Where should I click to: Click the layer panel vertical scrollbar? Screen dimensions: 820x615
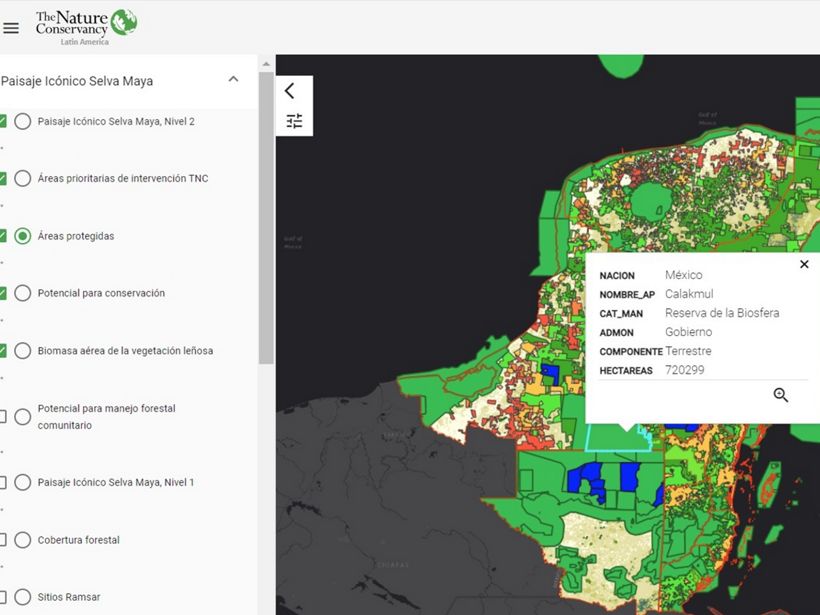(x=265, y=220)
